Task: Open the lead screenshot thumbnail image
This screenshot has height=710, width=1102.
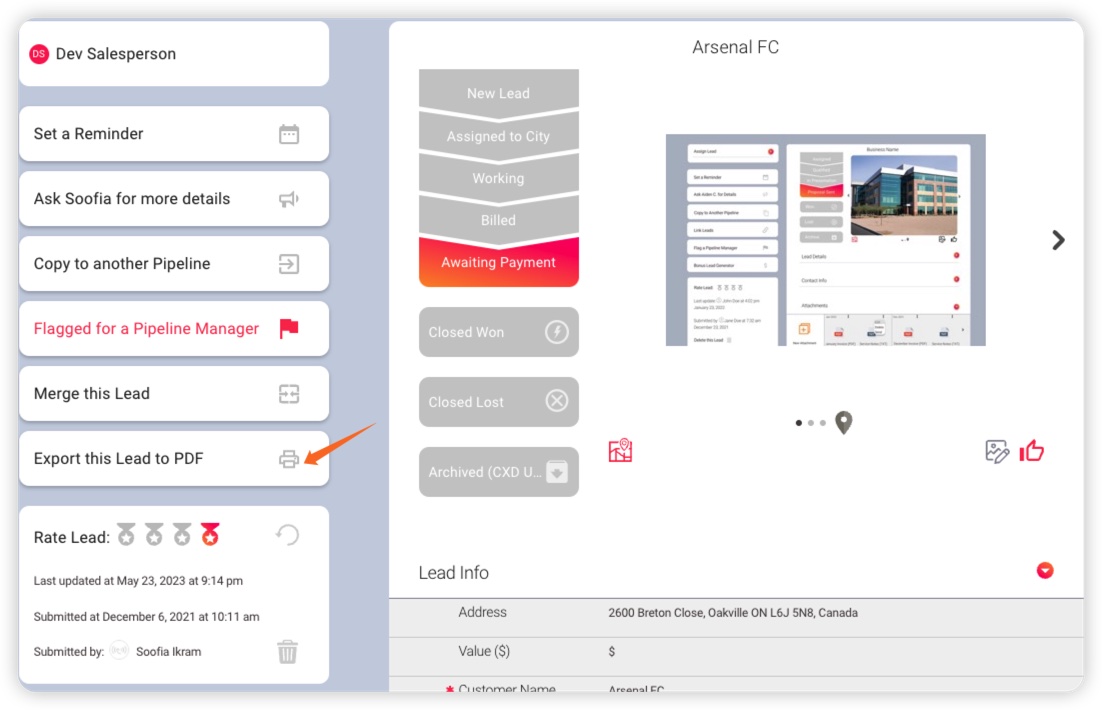Action: (825, 240)
